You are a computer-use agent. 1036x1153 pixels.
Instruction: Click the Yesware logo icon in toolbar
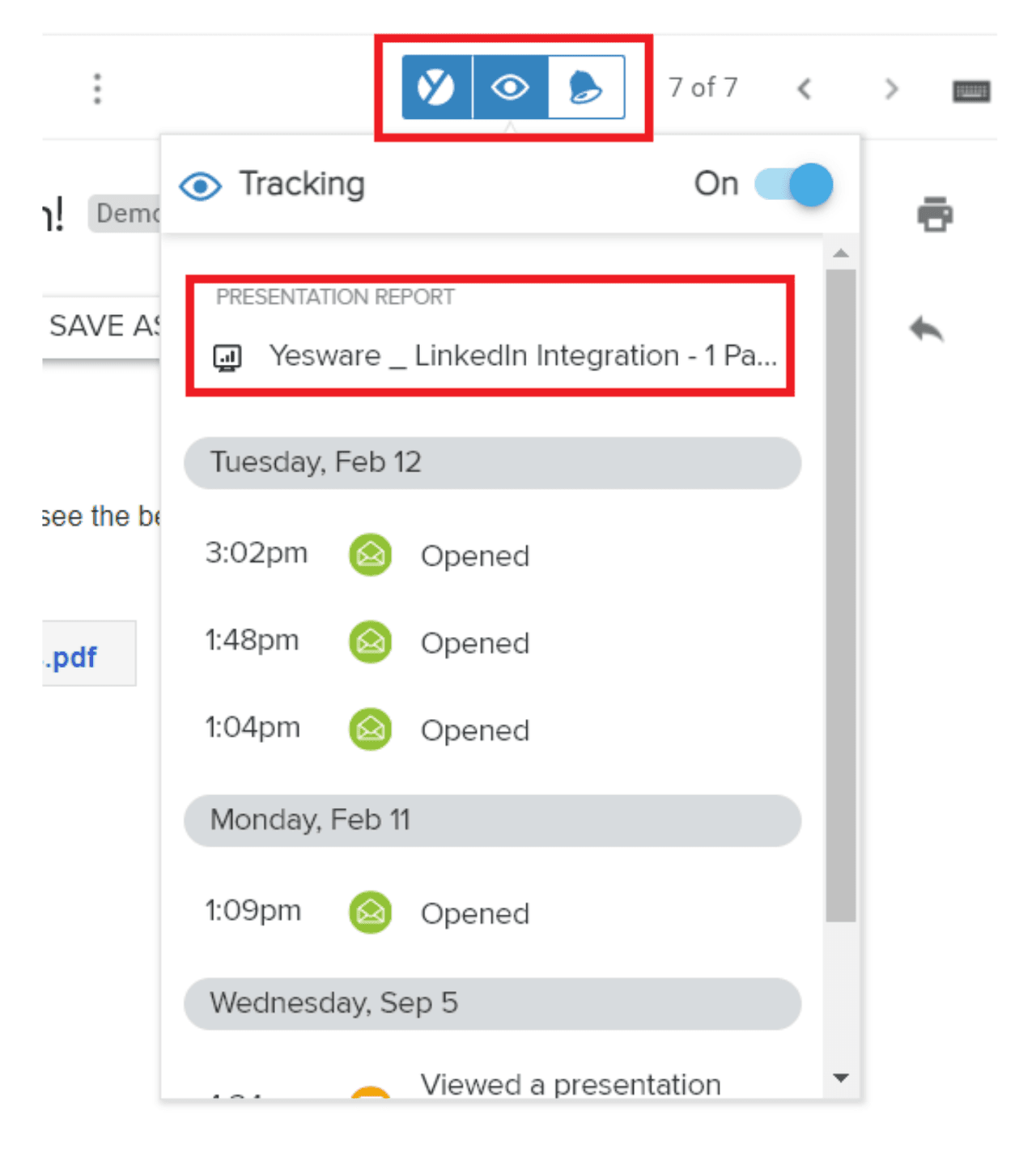pos(436,87)
